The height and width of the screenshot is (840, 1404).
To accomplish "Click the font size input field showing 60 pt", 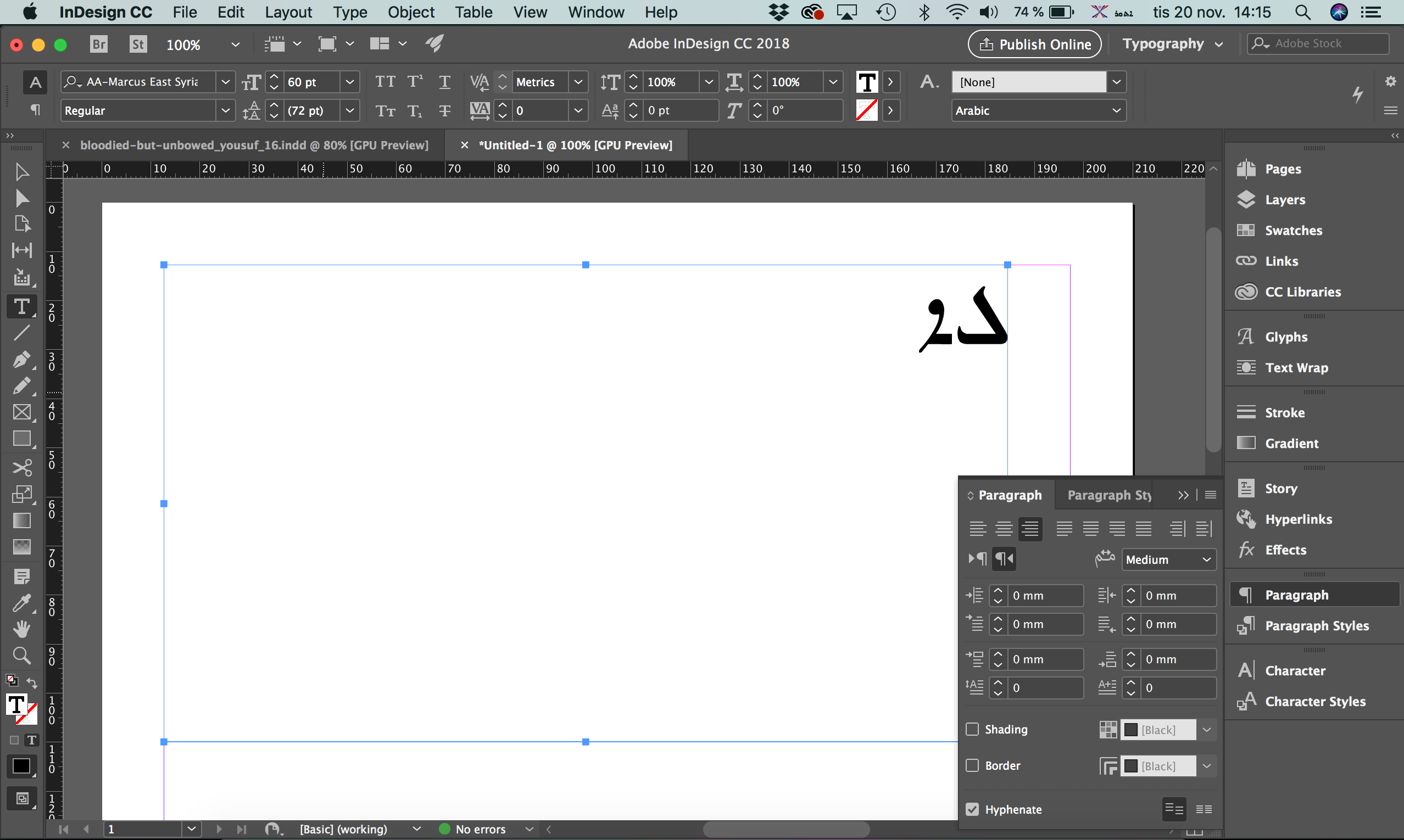I will [311, 81].
